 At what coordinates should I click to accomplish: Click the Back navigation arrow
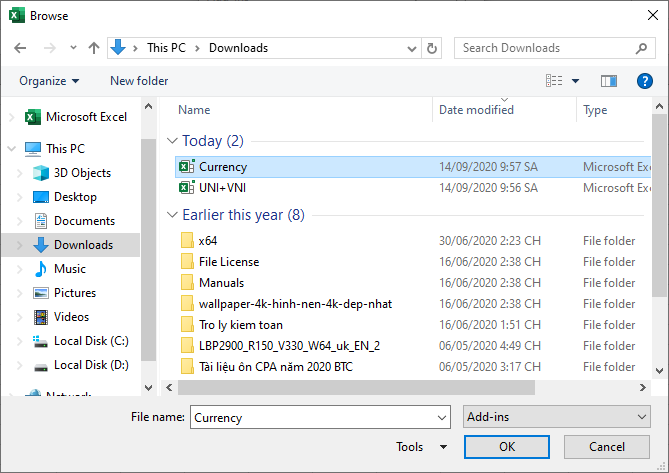pyautogui.click(x=20, y=48)
